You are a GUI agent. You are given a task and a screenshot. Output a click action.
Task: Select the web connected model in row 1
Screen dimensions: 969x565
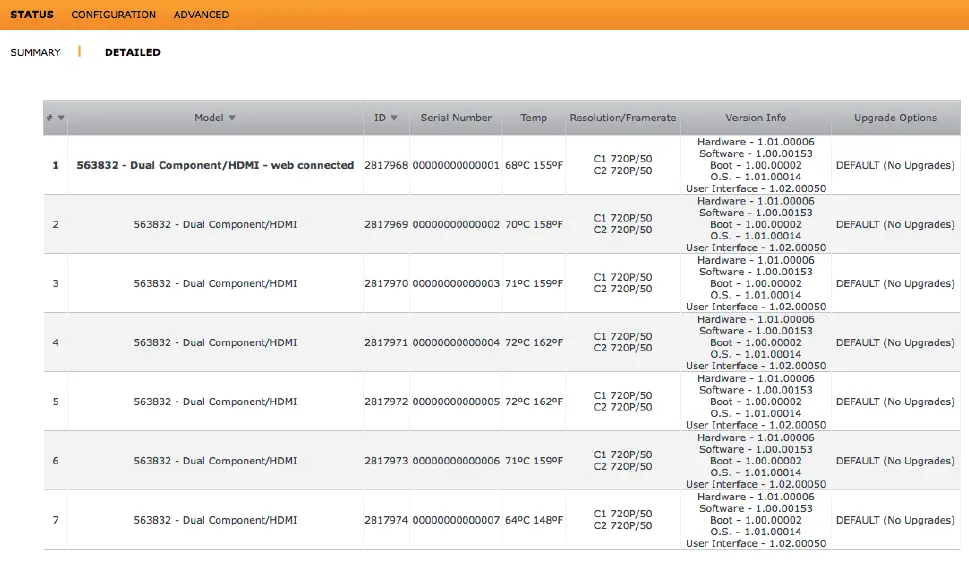pyautogui.click(x=215, y=165)
